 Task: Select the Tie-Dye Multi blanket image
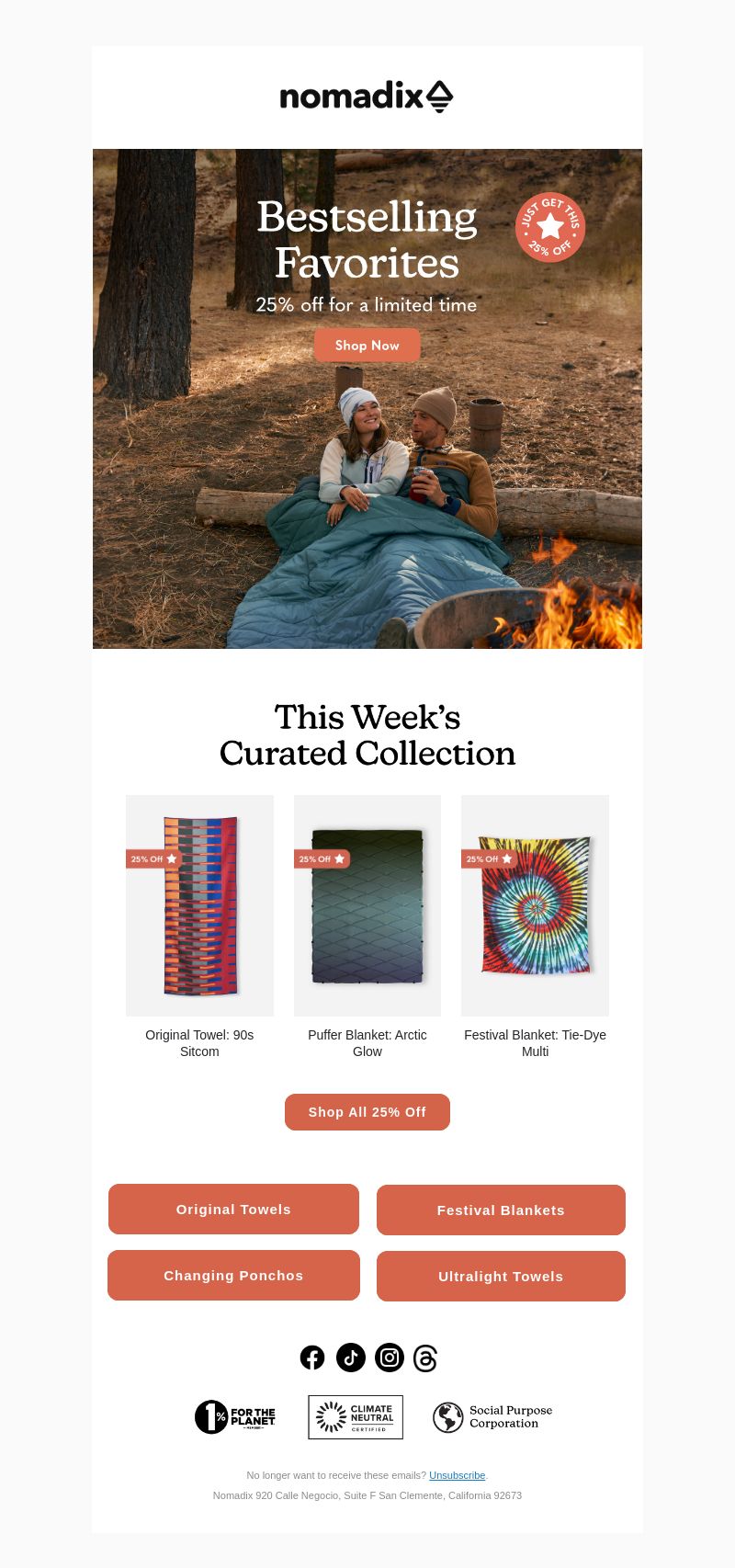(x=535, y=905)
